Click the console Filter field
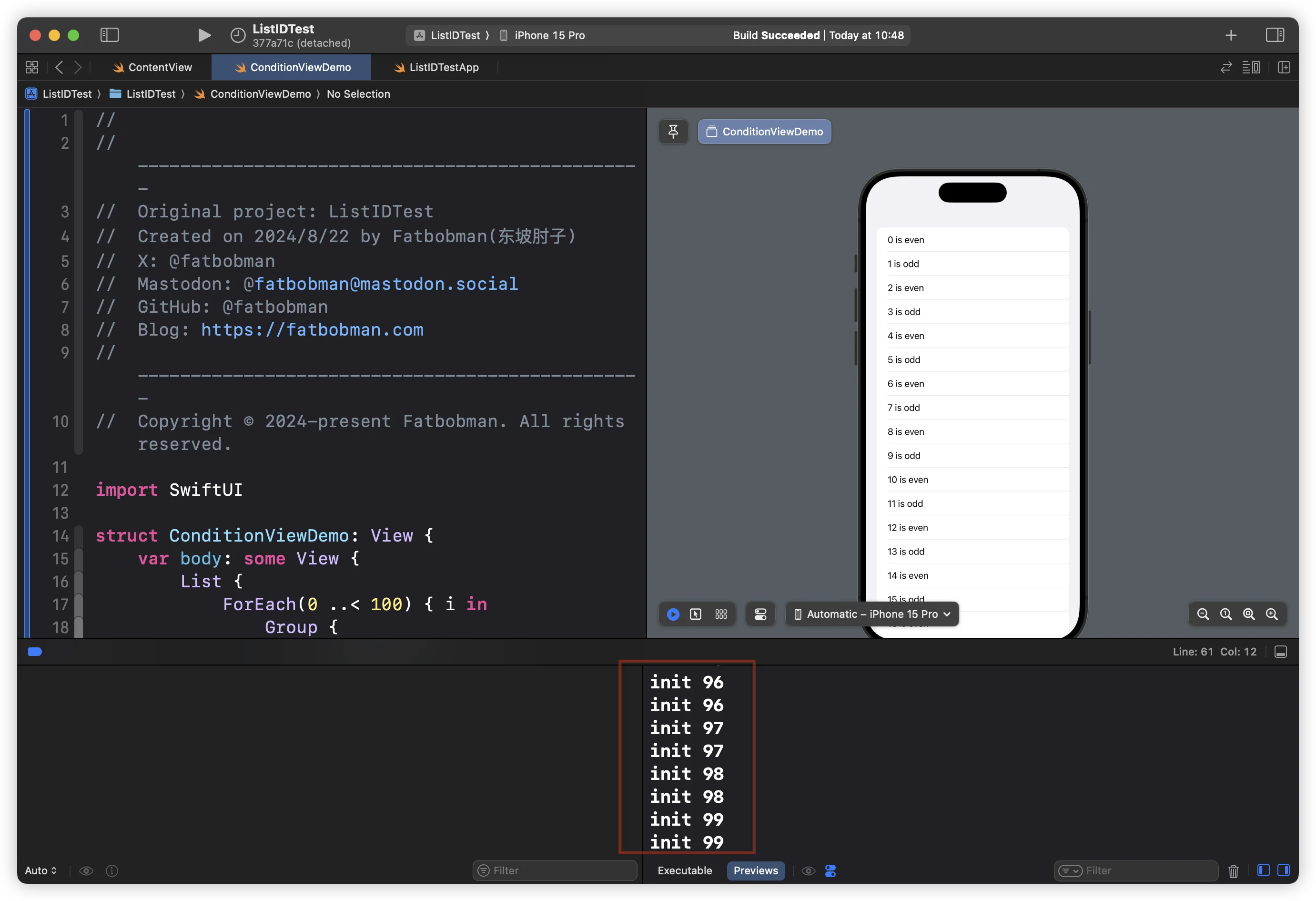This screenshot has height=901, width=1316. 1136,870
